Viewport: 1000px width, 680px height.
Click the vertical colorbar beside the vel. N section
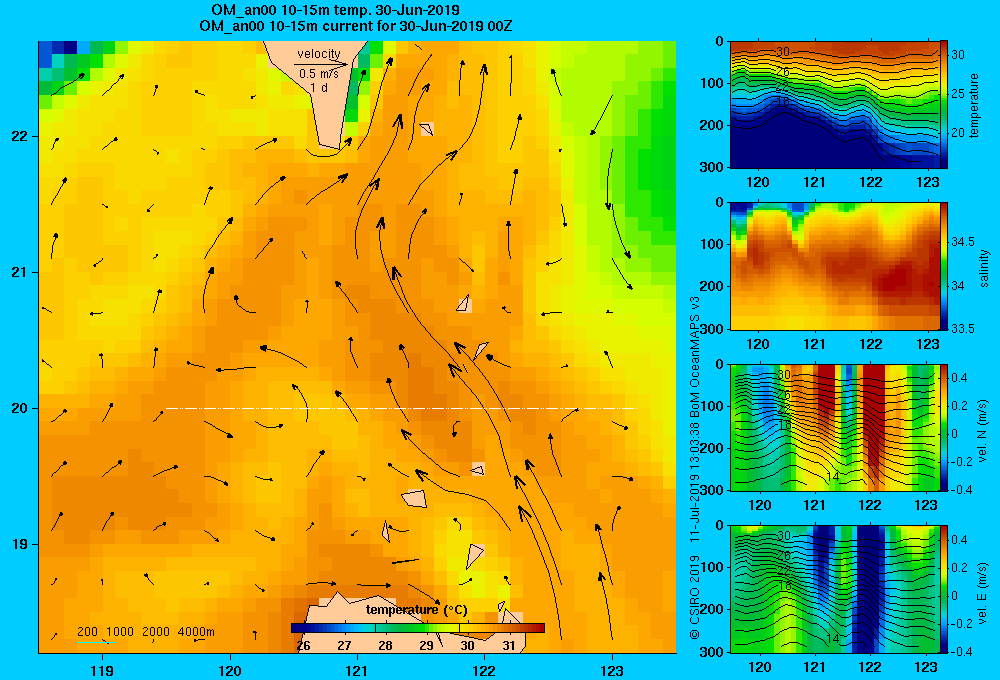(944, 427)
